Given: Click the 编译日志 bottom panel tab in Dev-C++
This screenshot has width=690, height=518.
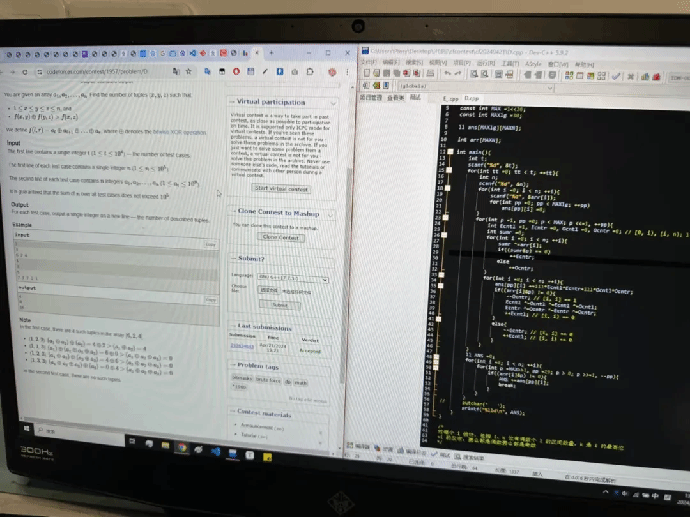Looking at the screenshot, I should [x=412, y=451].
